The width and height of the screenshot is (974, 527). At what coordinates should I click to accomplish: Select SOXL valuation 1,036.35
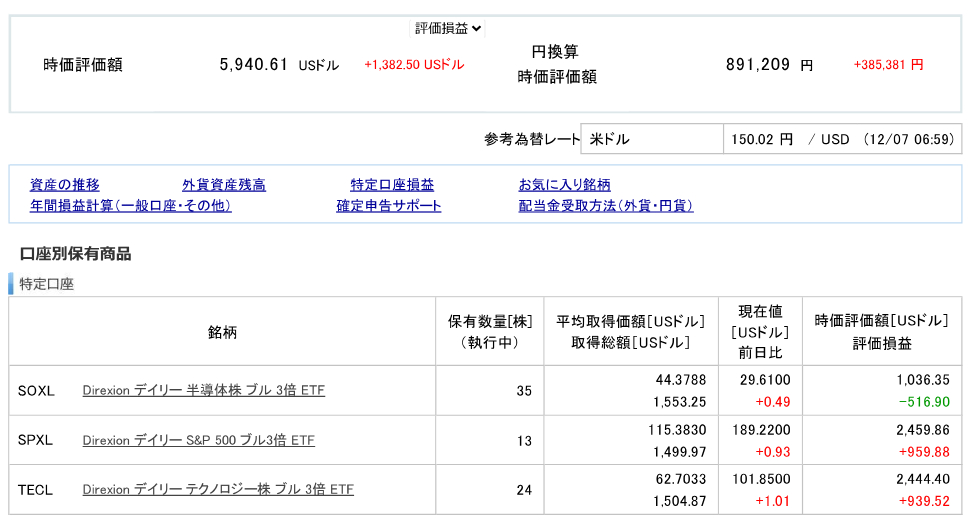(923, 380)
